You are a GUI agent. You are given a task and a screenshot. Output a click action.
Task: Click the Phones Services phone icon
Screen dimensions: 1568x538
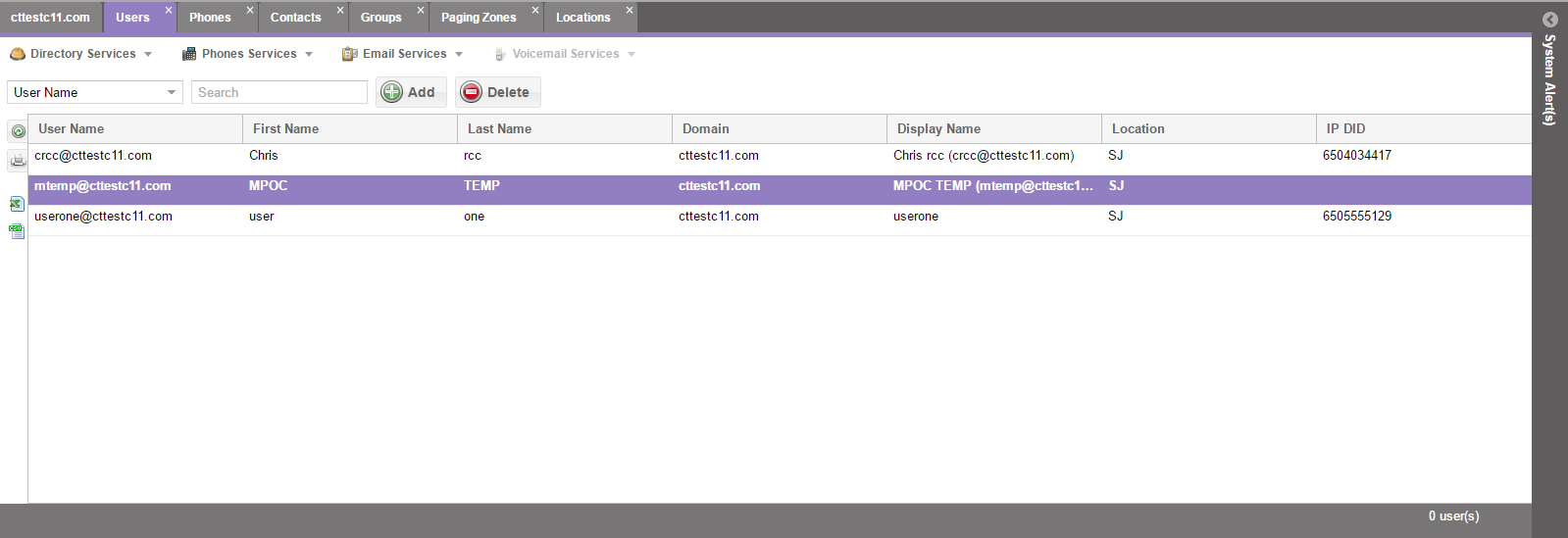pos(189,54)
